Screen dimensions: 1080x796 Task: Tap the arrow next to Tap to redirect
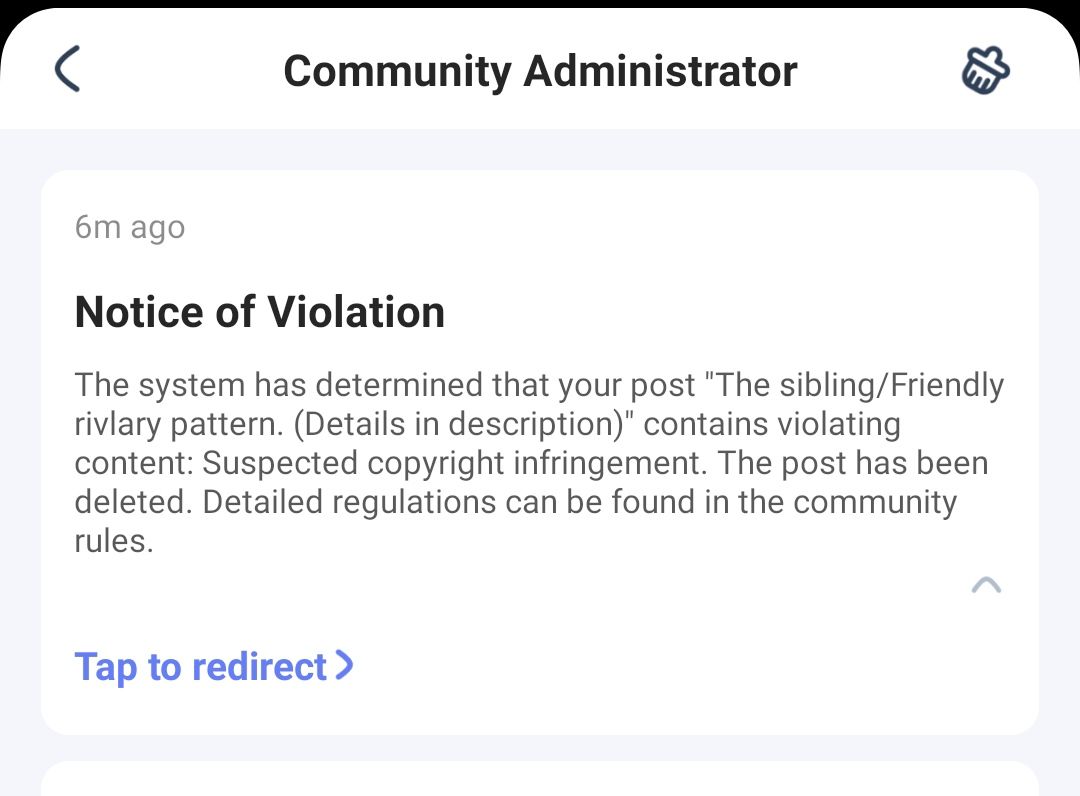(x=345, y=666)
